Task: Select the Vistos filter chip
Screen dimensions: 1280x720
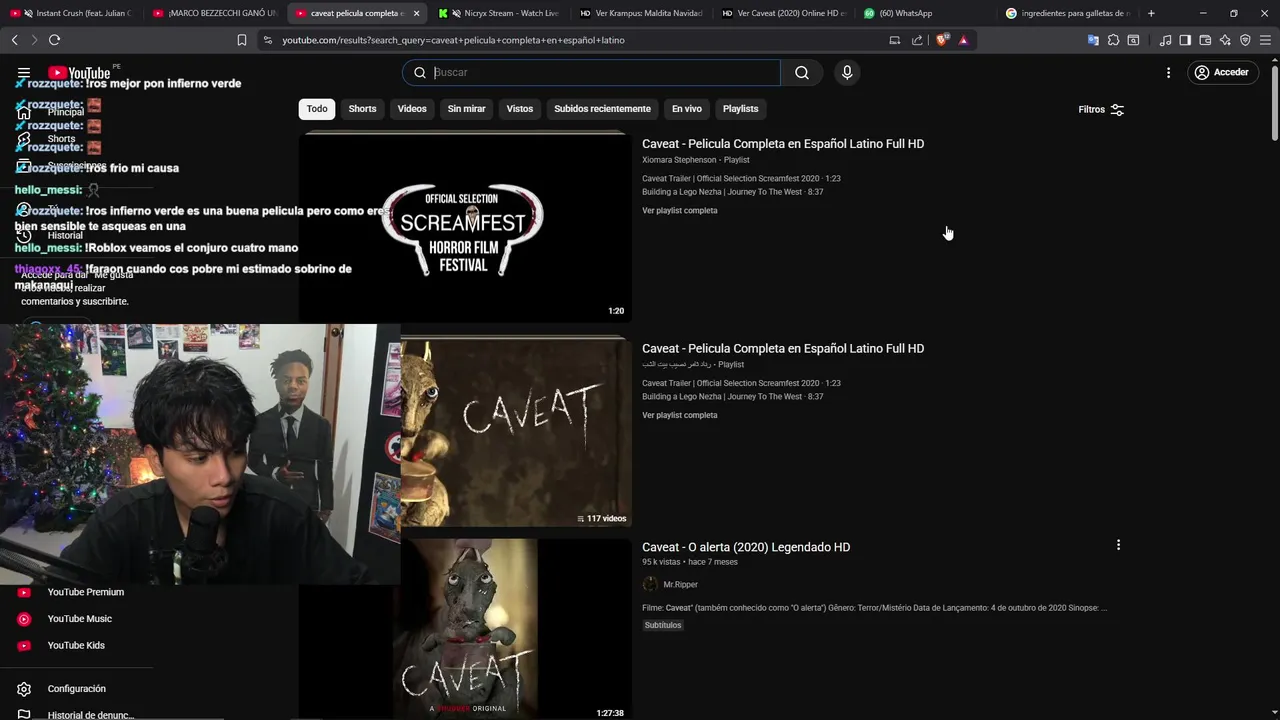Action: pyautogui.click(x=520, y=109)
